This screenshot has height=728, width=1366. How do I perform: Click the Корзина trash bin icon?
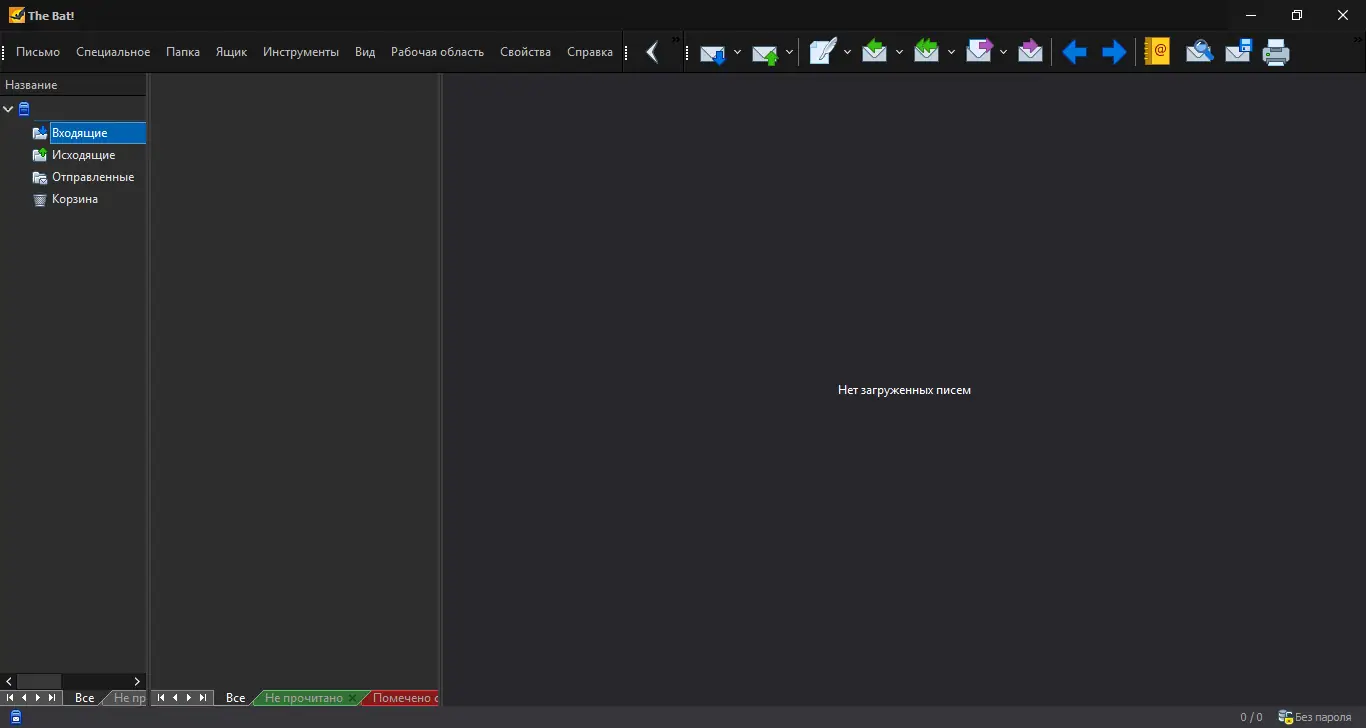coord(40,199)
